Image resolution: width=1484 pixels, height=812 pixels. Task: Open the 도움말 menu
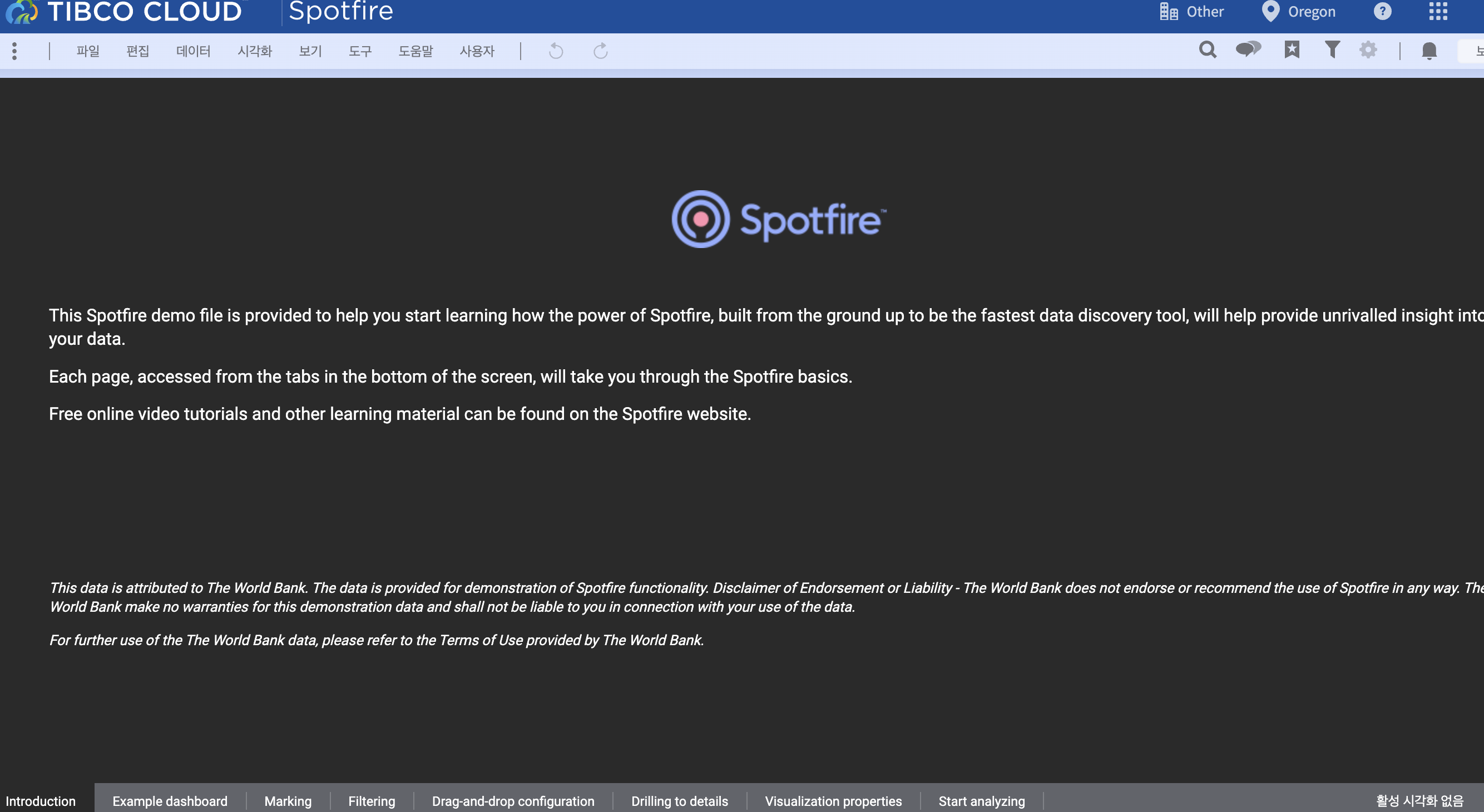(x=415, y=51)
